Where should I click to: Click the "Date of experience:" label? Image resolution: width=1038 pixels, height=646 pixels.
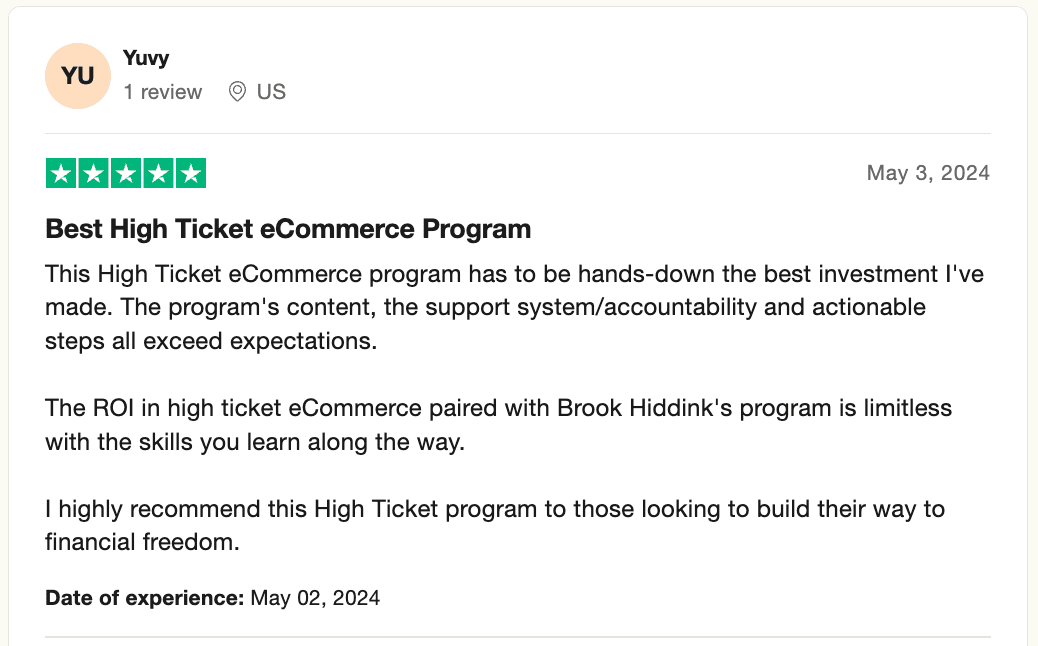pos(144,599)
